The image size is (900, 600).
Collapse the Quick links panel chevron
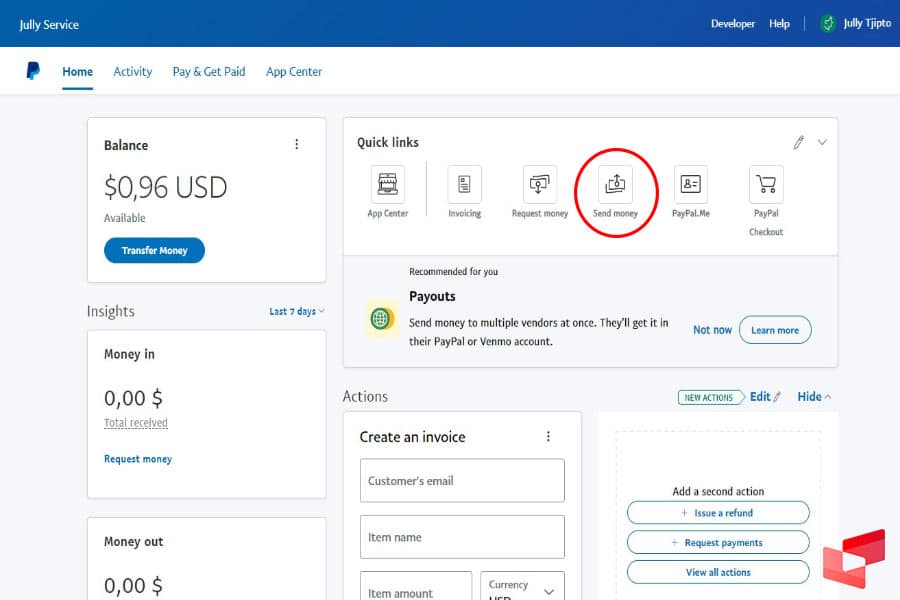[822, 143]
